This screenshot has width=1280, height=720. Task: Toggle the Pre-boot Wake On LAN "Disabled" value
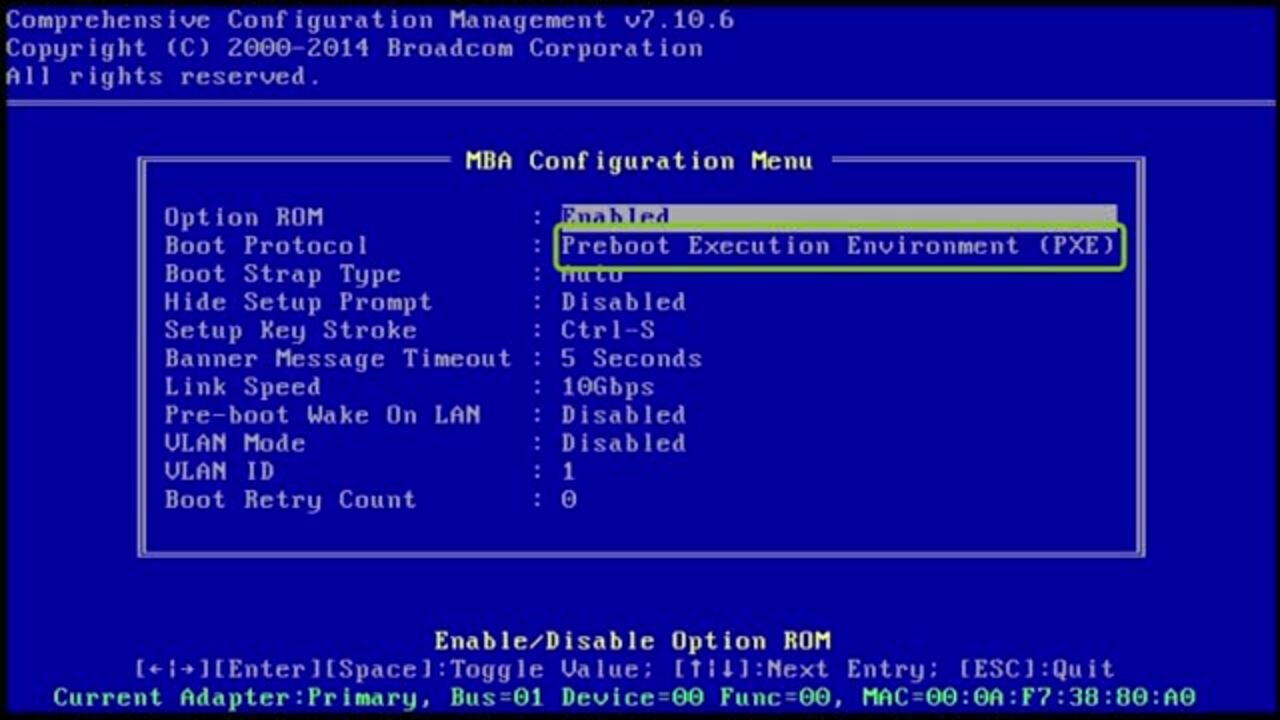(x=623, y=415)
